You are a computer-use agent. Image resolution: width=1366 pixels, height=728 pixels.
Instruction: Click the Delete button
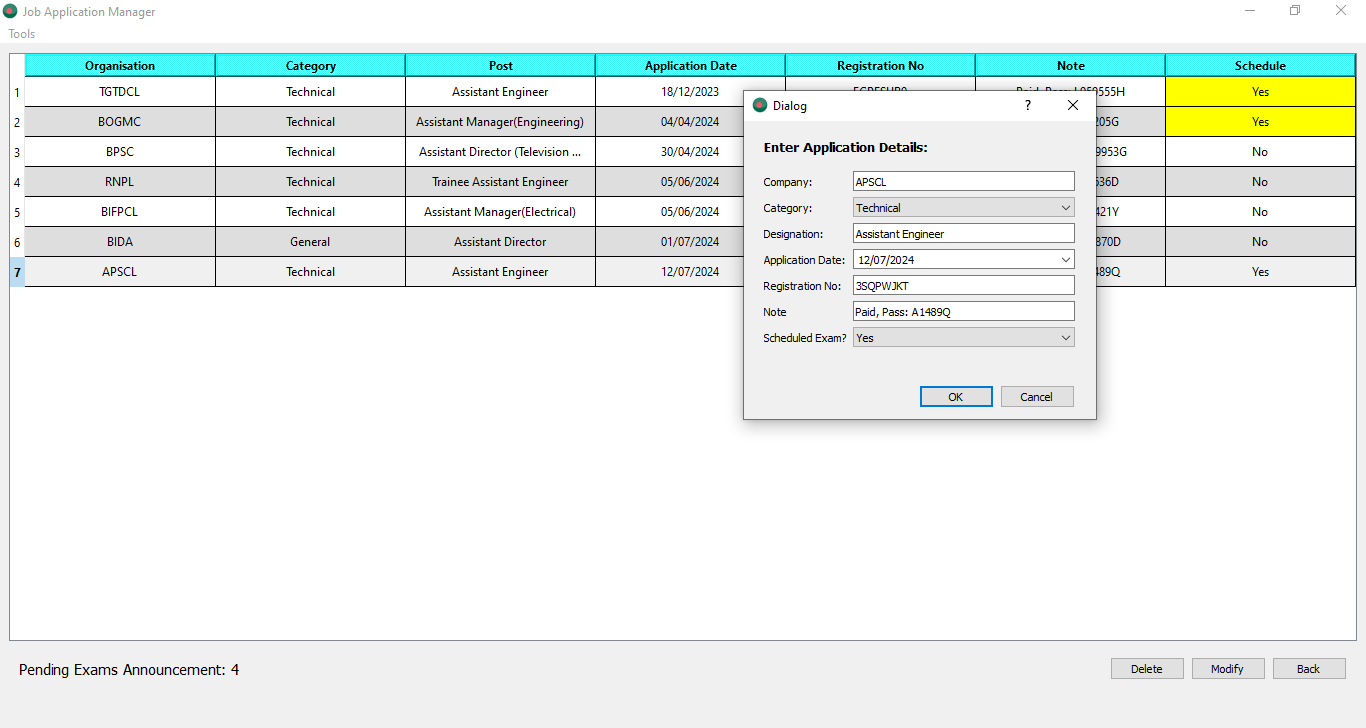(1147, 669)
